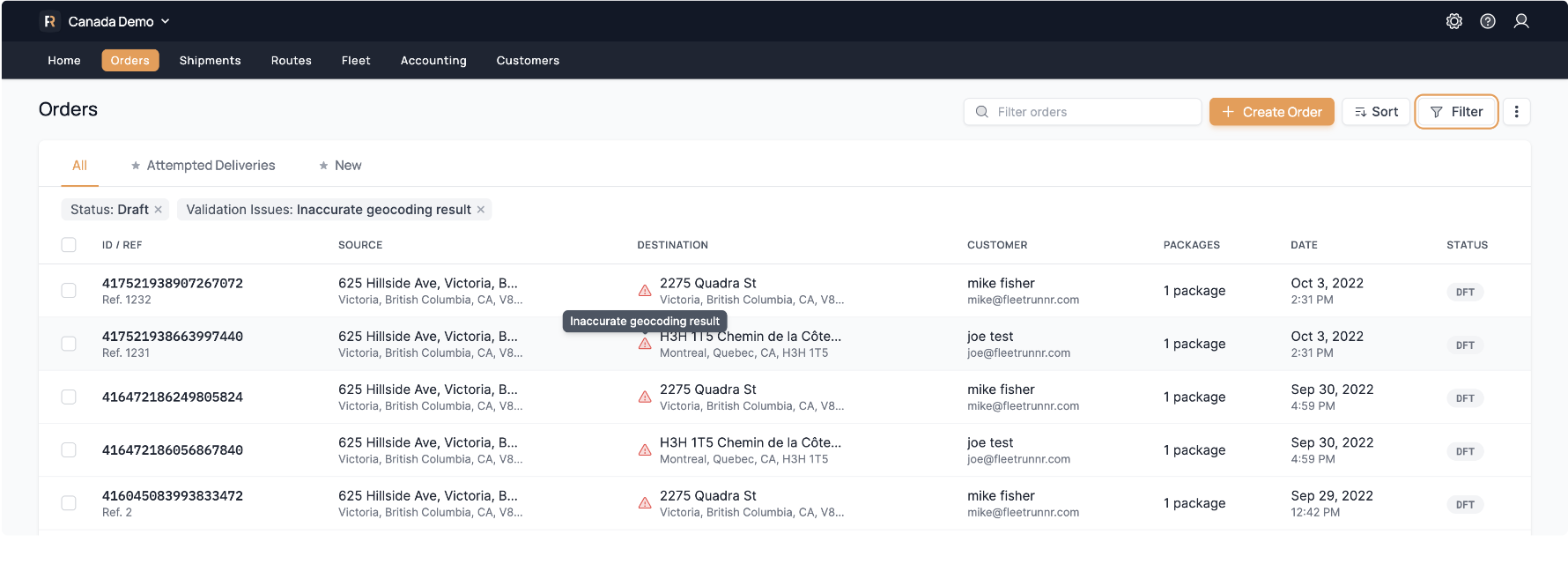Screen dimensions: 1568x564
Task: Open the user profile icon
Action: point(1520,21)
